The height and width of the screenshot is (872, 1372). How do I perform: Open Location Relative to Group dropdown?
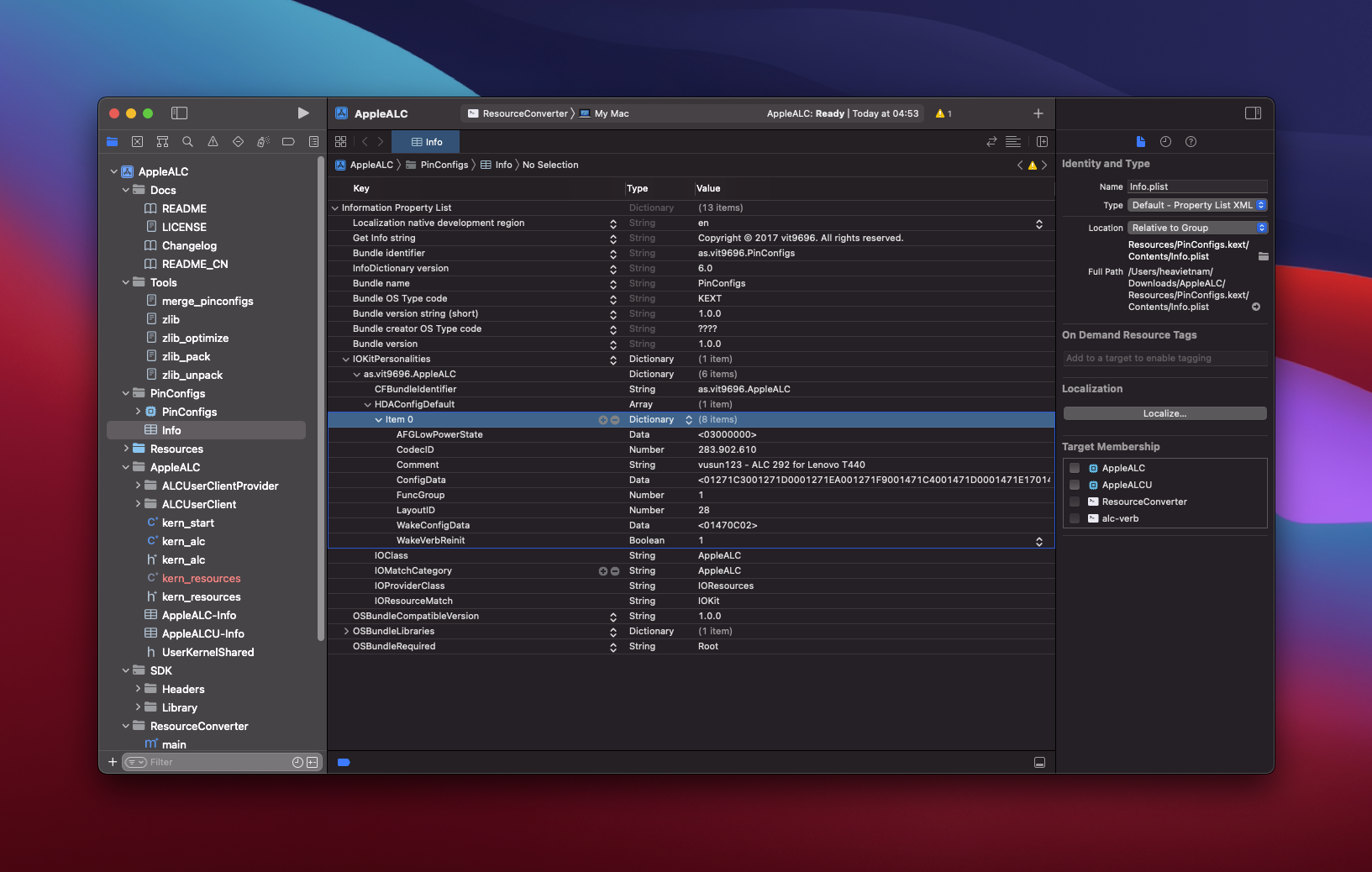(x=1197, y=229)
